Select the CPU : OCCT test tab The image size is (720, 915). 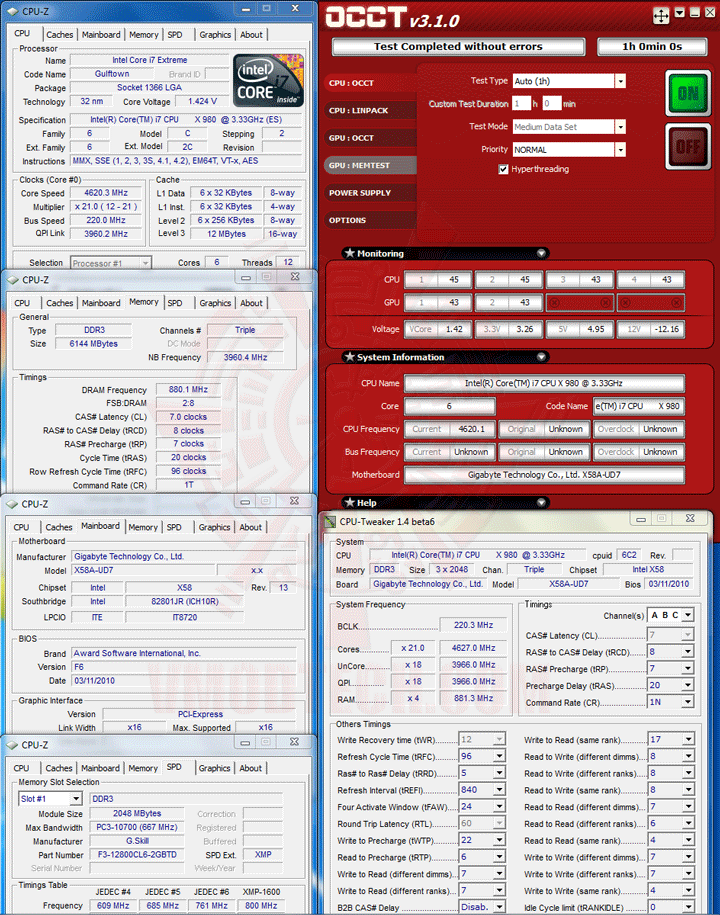click(x=370, y=83)
